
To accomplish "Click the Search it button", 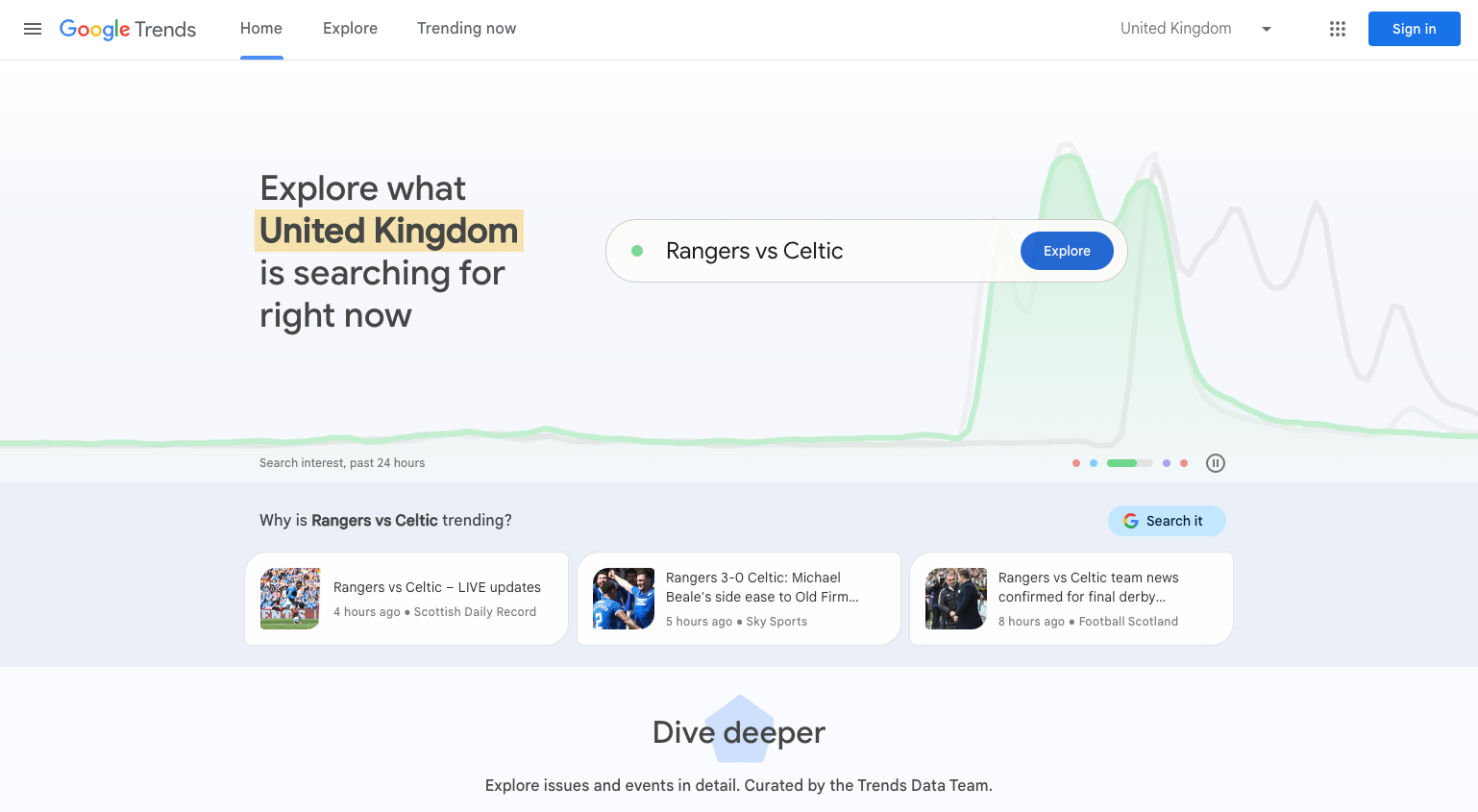I will 1167,521.
